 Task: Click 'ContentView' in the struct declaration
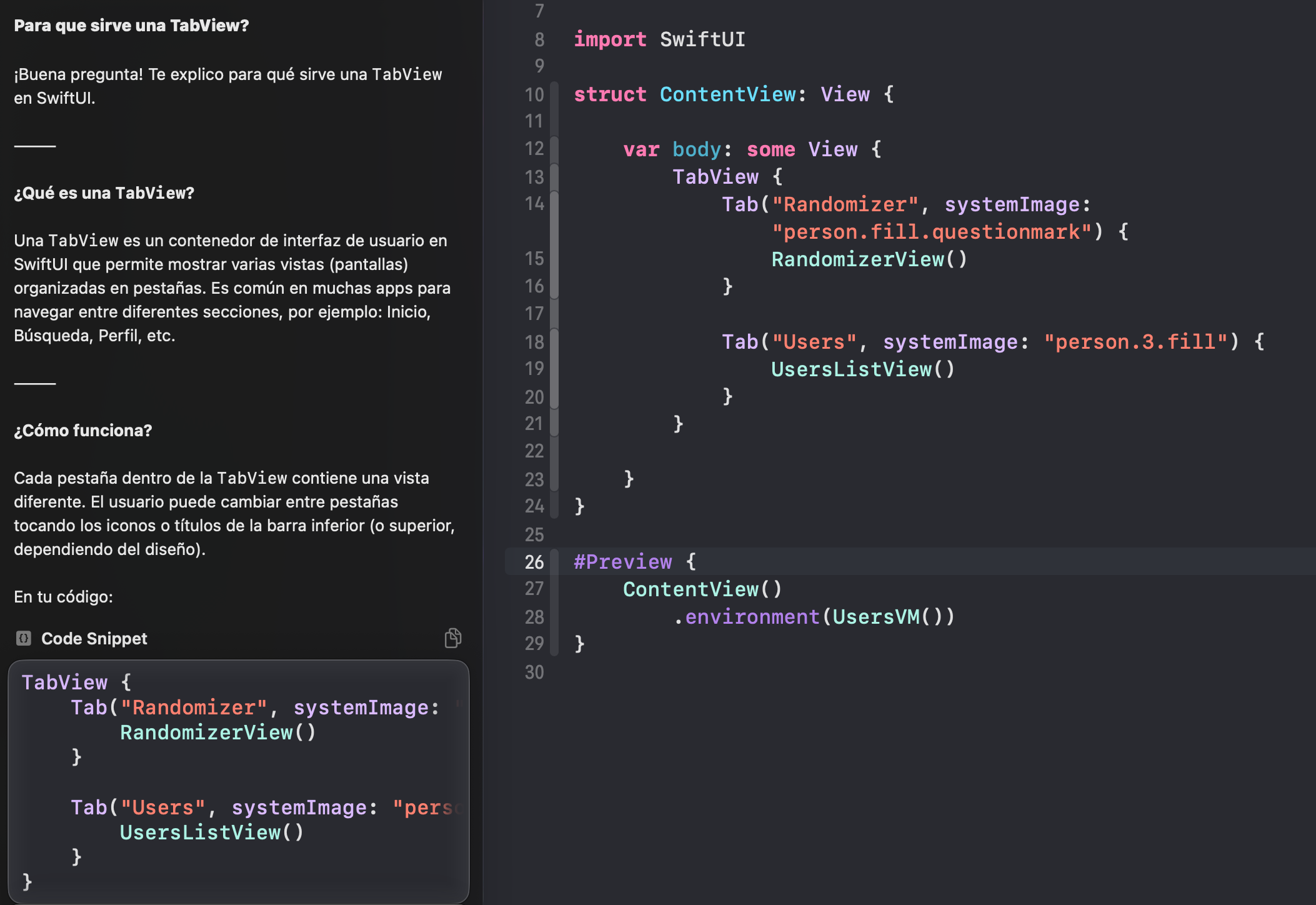coord(727,94)
